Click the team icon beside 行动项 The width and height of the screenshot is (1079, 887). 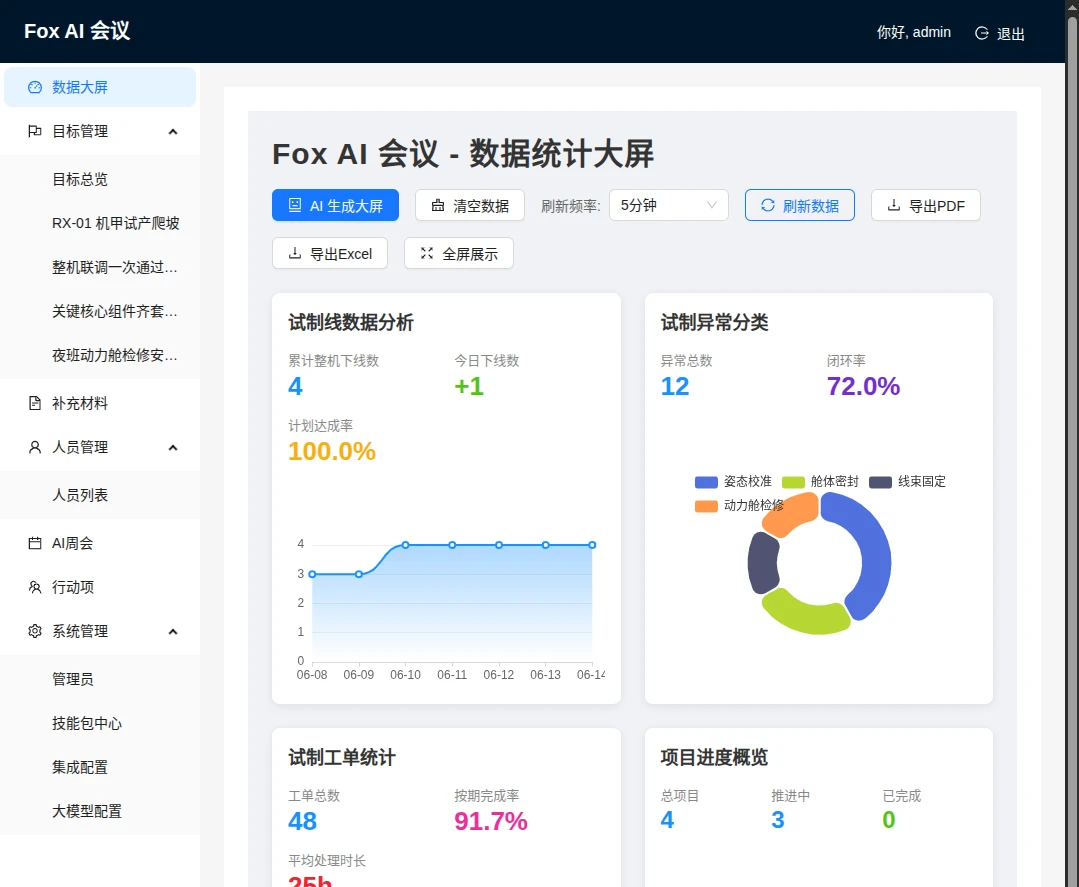[x=34, y=588]
